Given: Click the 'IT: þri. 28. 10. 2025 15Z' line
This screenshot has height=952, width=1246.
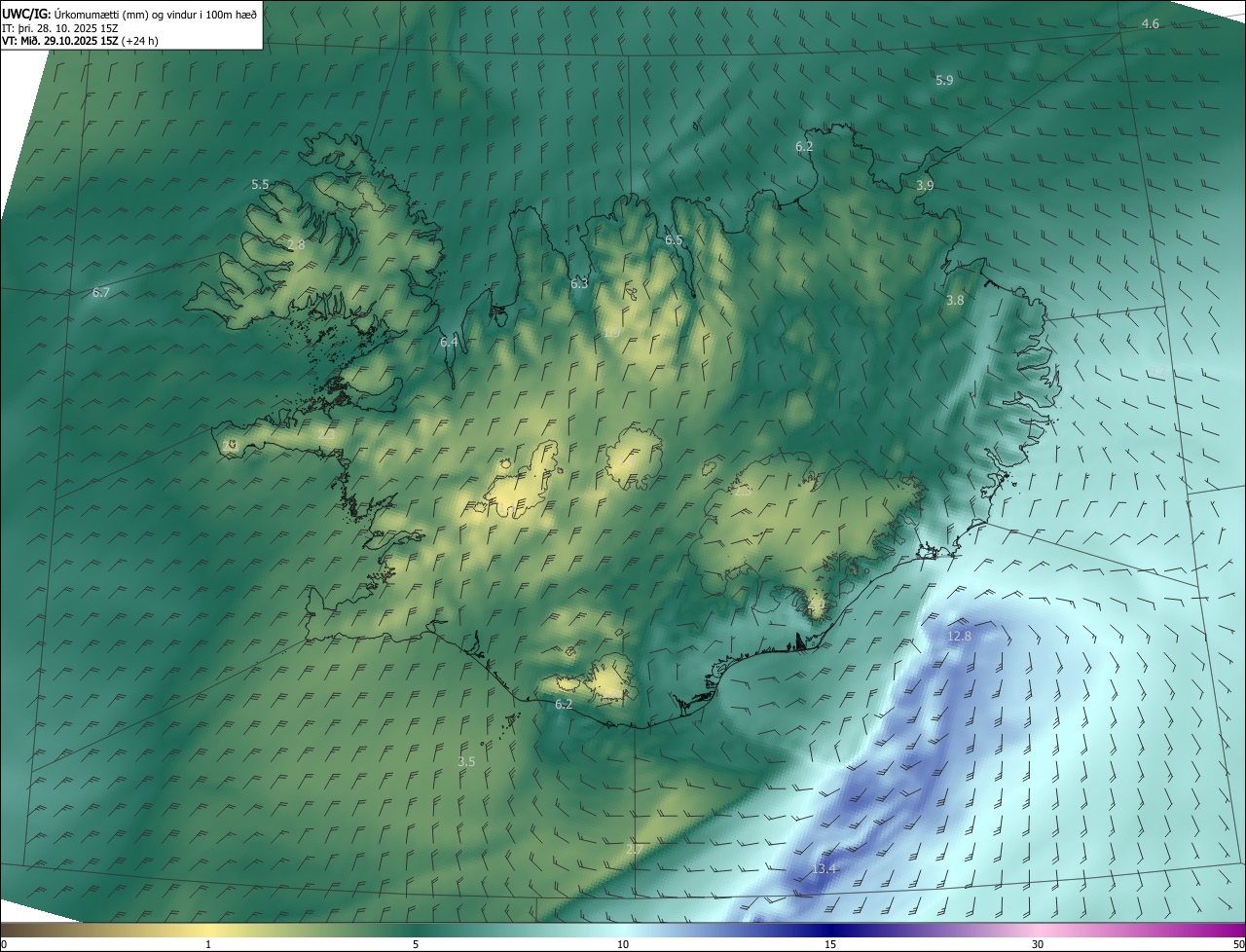Looking at the screenshot, I should (x=60, y=27).
